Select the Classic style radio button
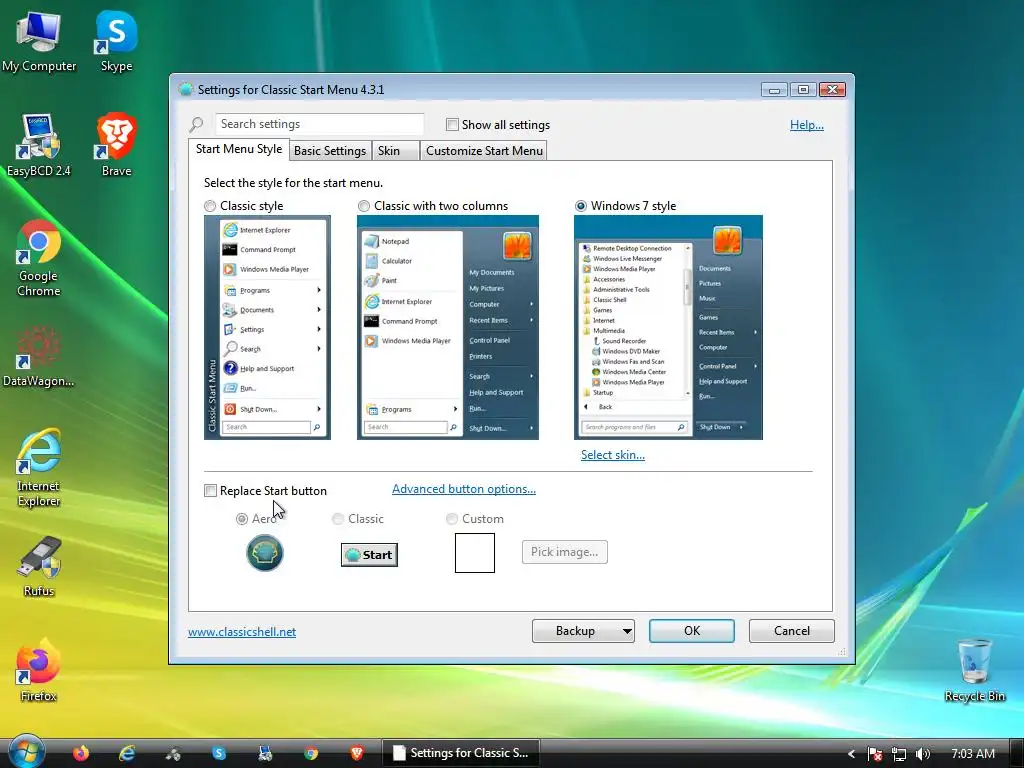The width and height of the screenshot is (1024, 768). click(210, 206)
